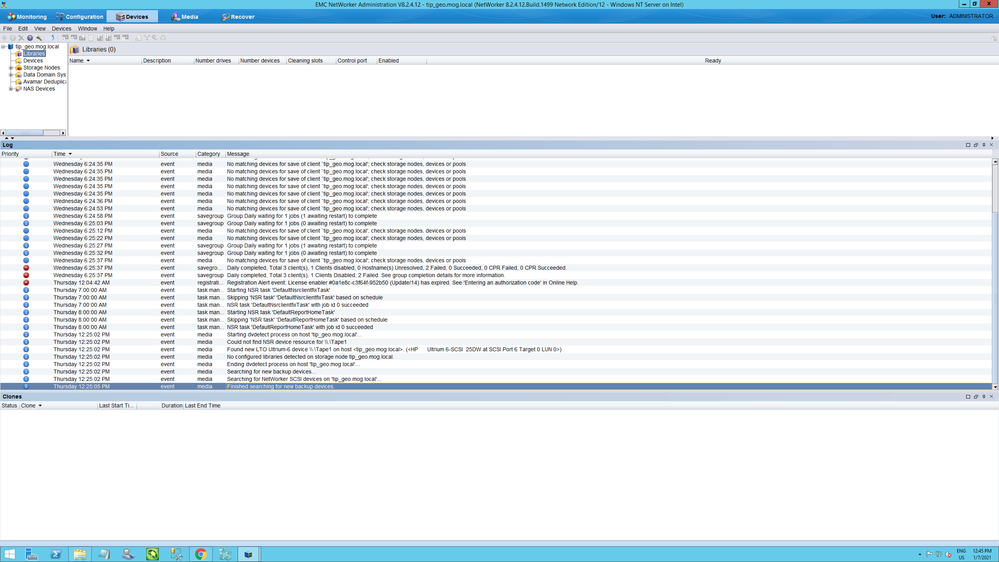Maximize the Log panel
This screenshot has width=999, height=562.
tap(968, 145)
